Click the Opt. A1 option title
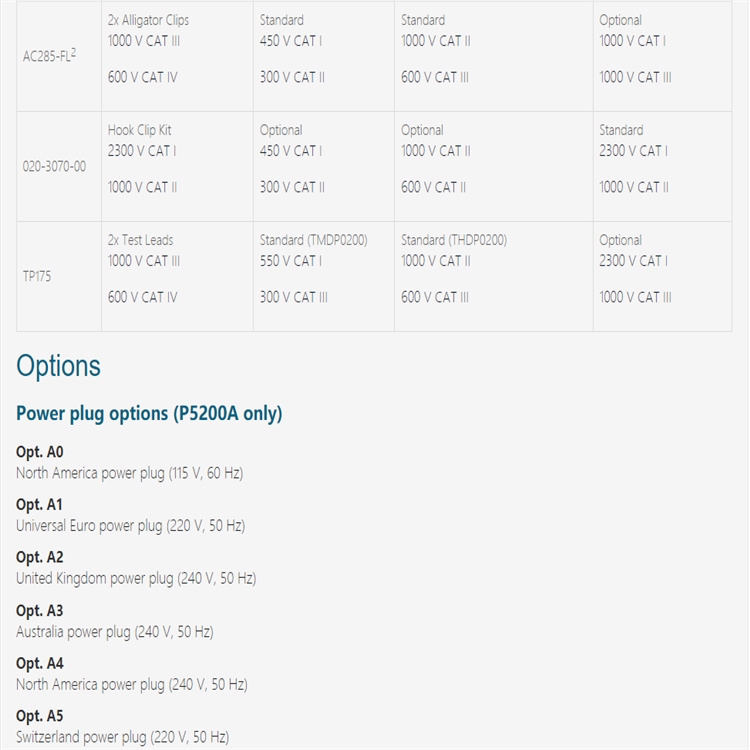Image resolution: width=750 pixels, height=750 pixels. (x=39, y=505)
